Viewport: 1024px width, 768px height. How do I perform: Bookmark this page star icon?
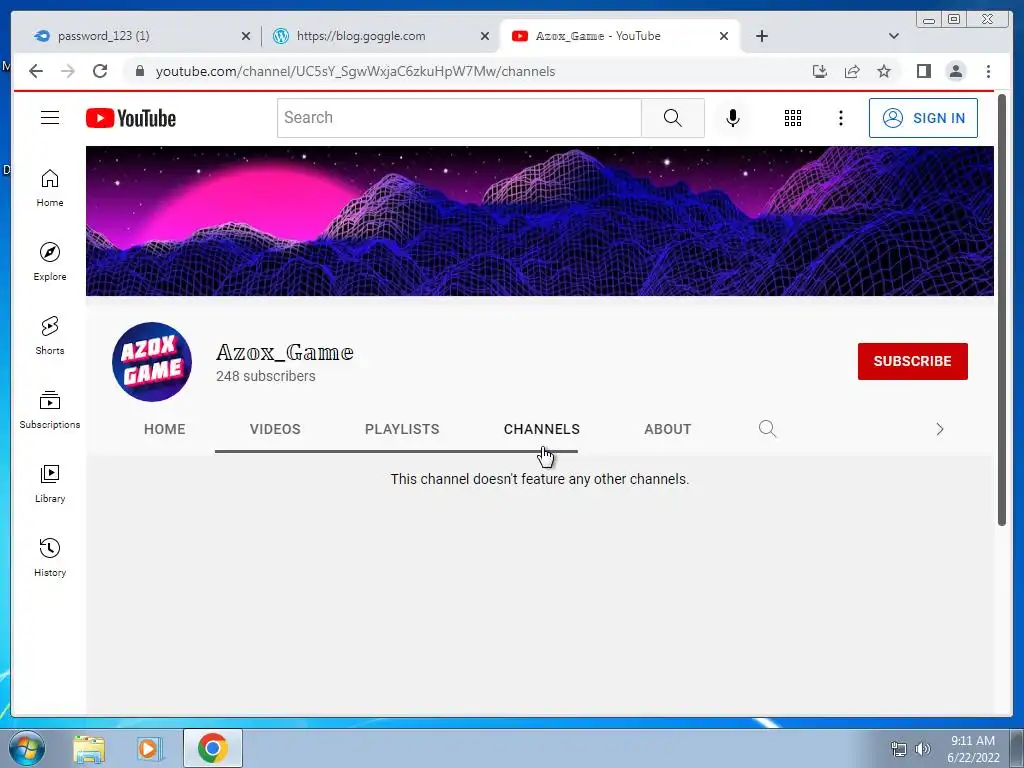884,71
